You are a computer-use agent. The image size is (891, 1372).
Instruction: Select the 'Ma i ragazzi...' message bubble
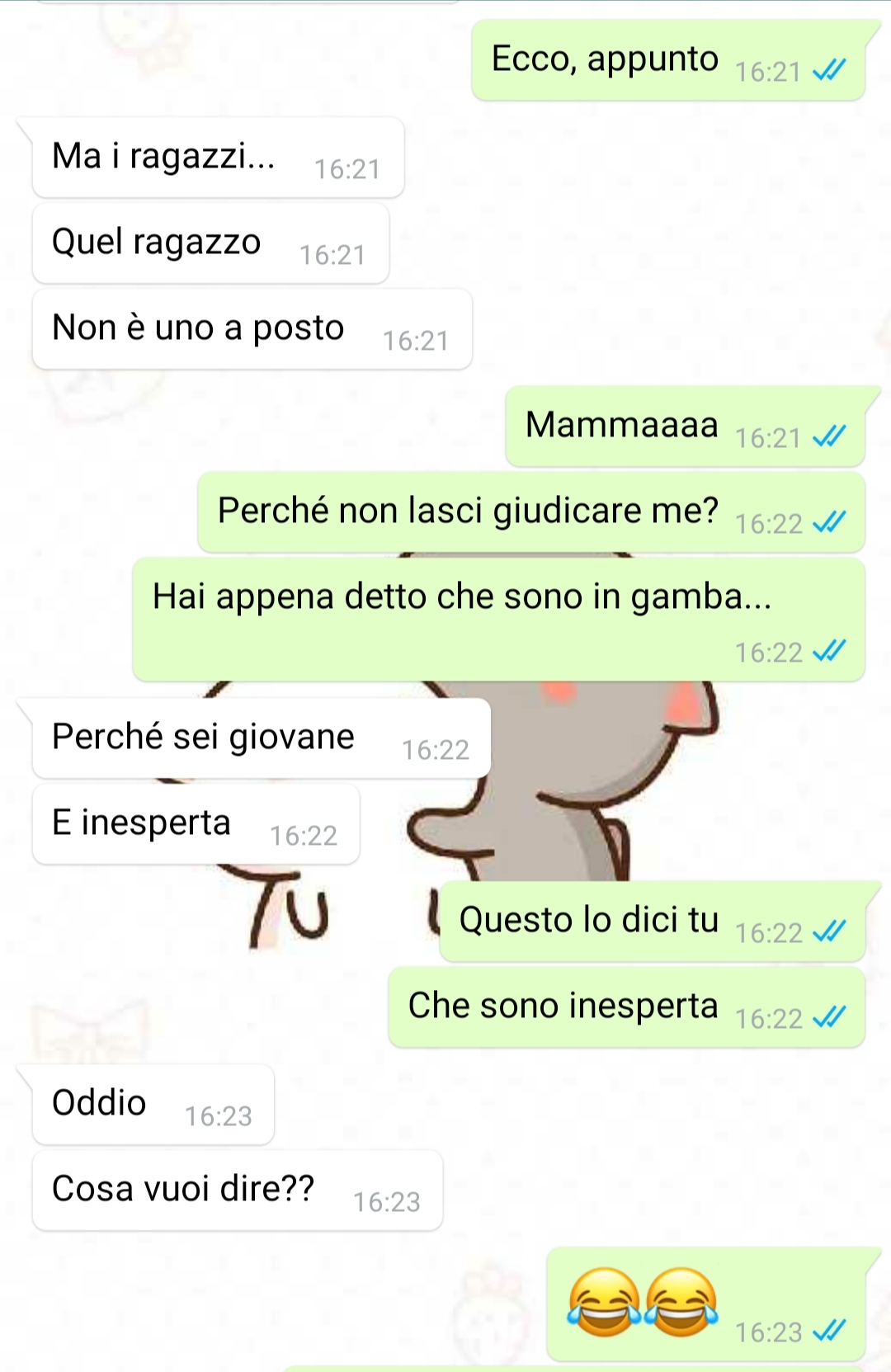218,158
